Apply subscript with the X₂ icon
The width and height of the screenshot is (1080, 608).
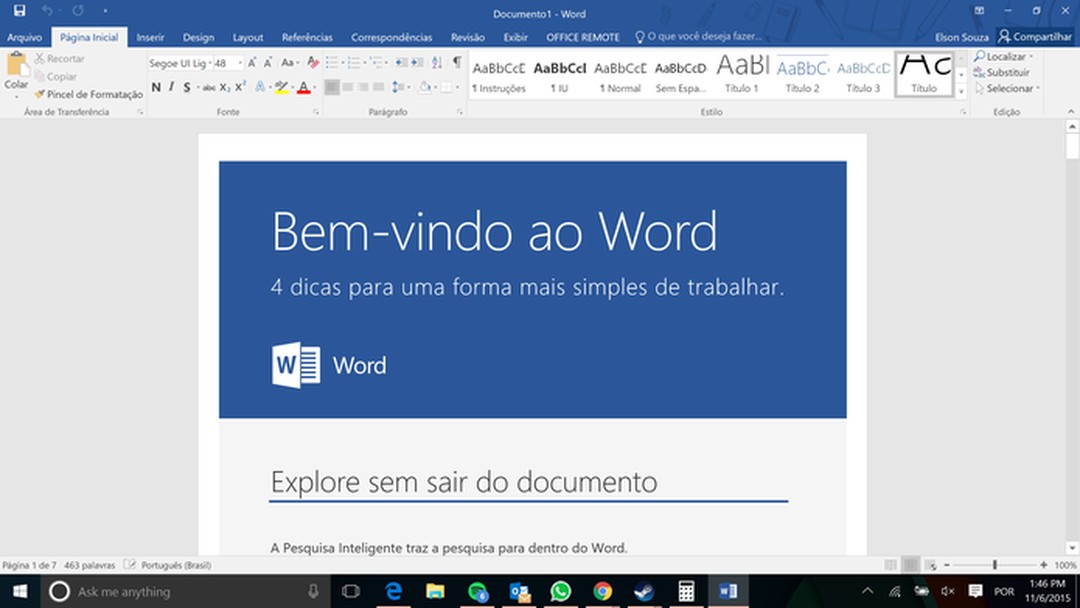click(x=224, y=86)
